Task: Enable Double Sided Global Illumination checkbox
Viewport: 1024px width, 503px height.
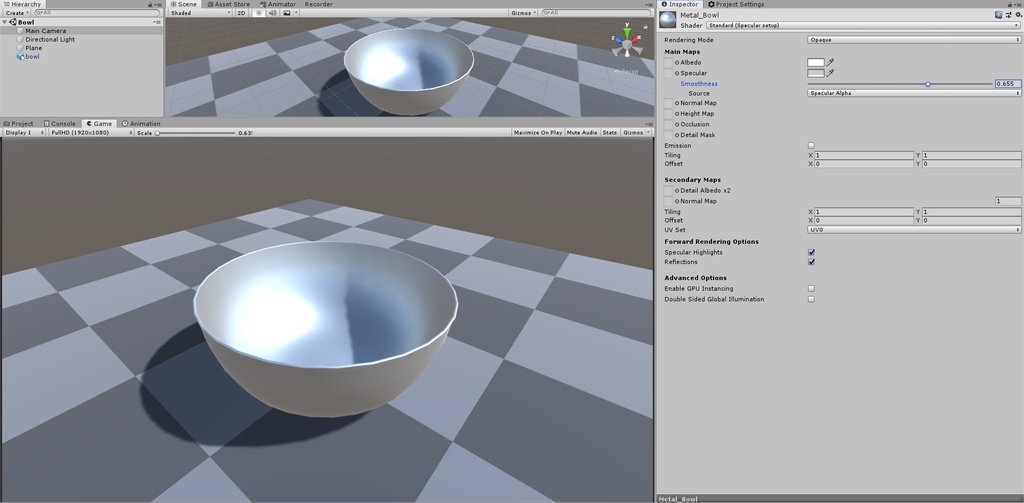Action: point(811,299)
